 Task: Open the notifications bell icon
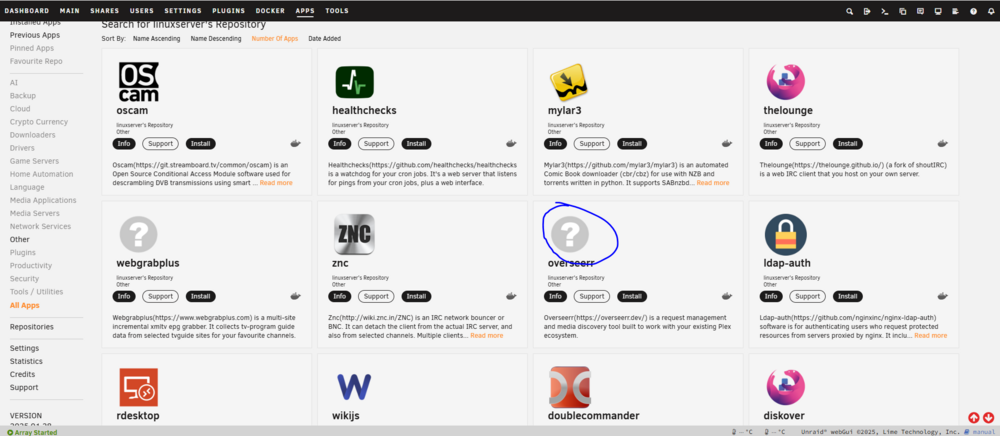991,11
